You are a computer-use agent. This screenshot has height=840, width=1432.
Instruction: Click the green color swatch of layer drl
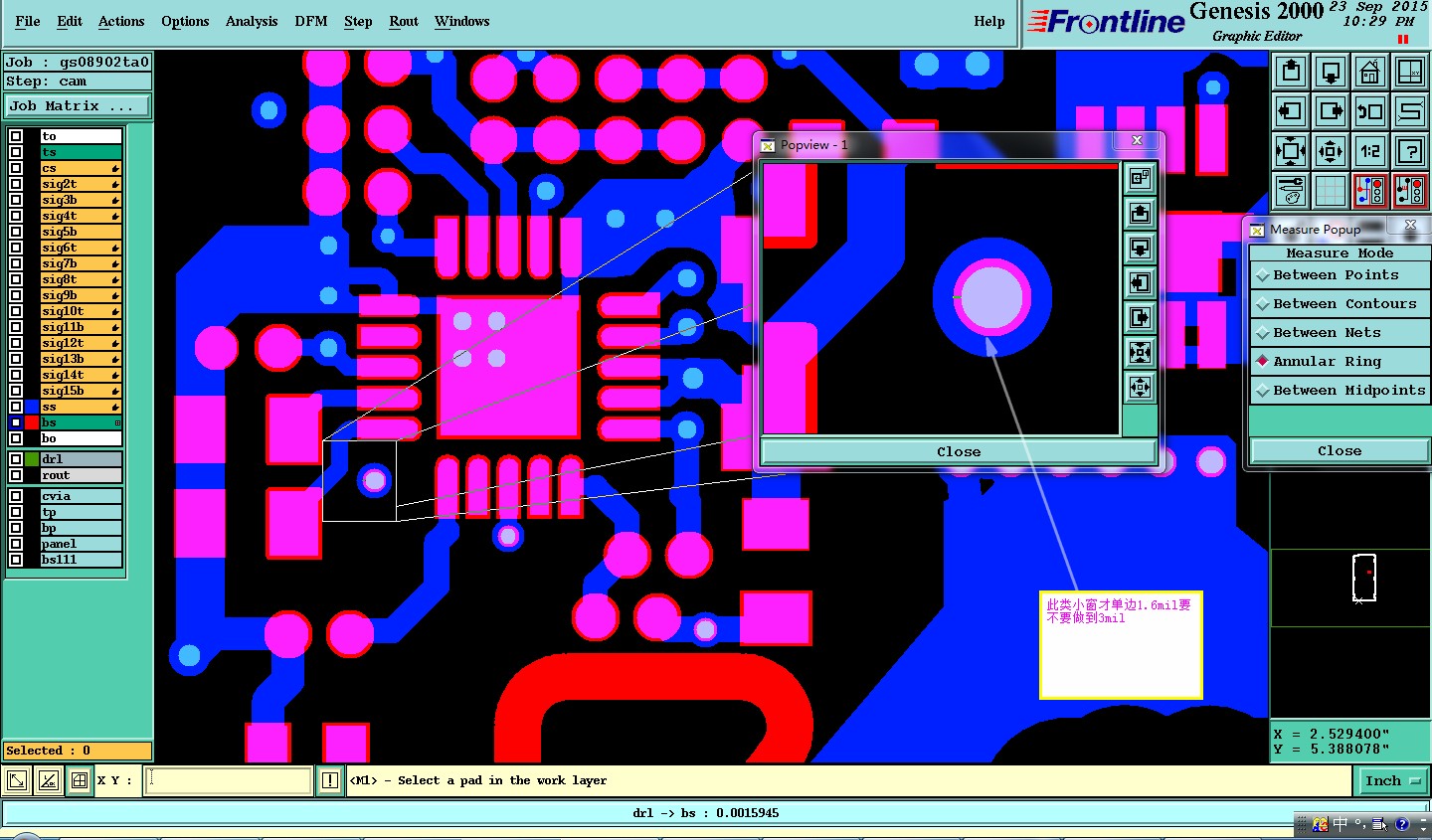pos(32,459)
